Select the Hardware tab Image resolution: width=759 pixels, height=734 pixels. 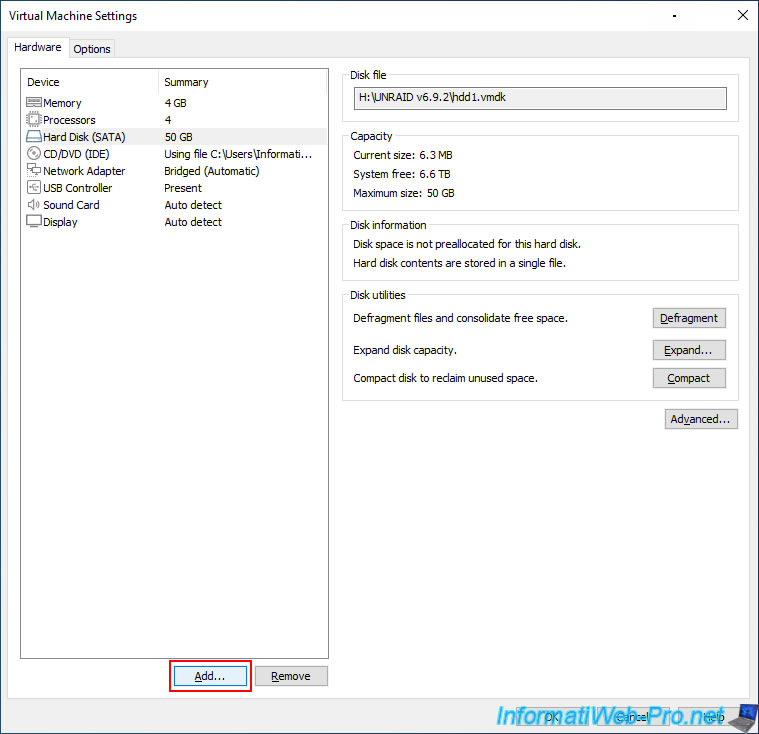[x=38, y=48]
